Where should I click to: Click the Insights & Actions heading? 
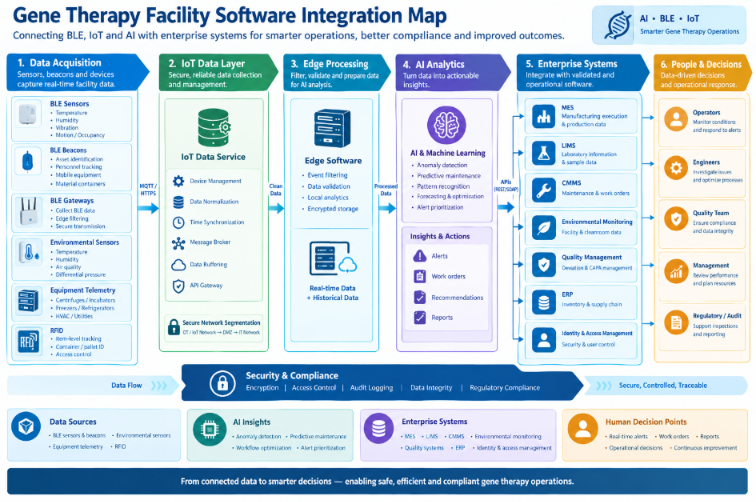[440, 236]
